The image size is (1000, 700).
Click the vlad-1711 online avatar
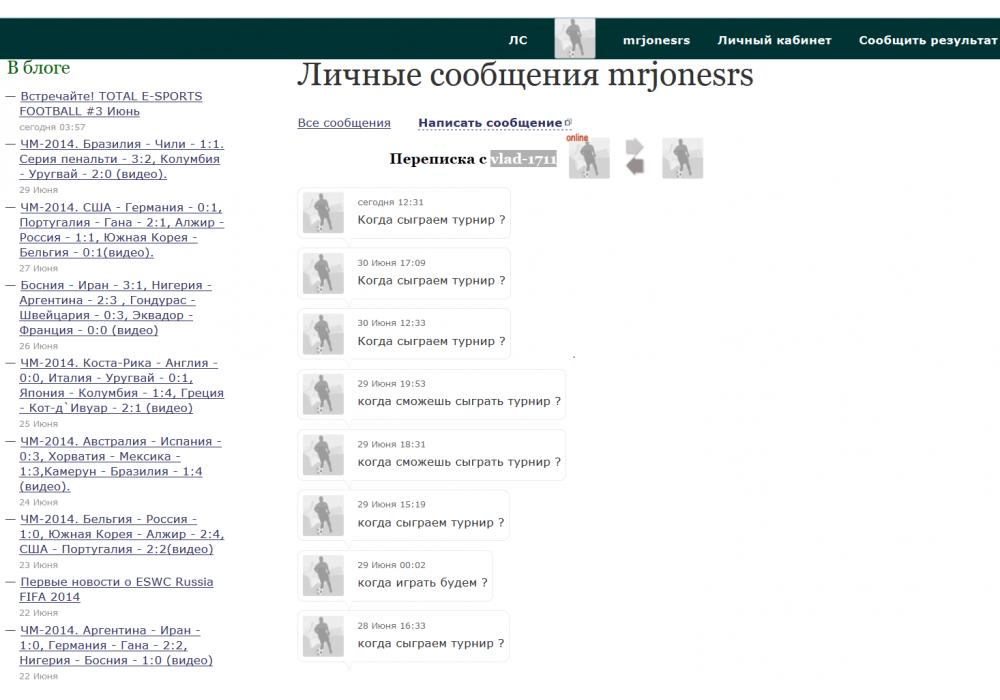point(588,159)
